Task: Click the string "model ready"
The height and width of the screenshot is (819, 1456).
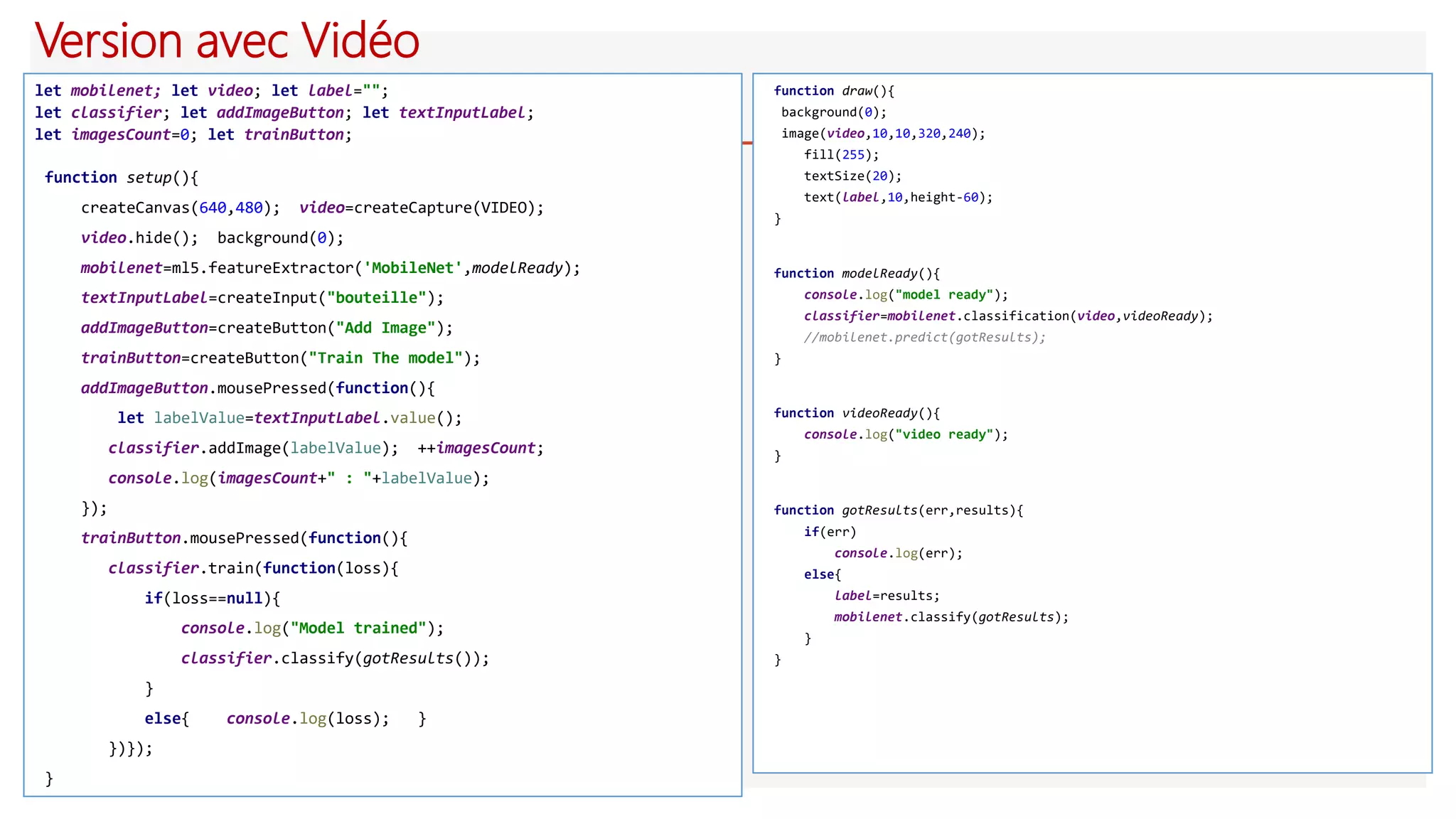Action: coord(944,295)
